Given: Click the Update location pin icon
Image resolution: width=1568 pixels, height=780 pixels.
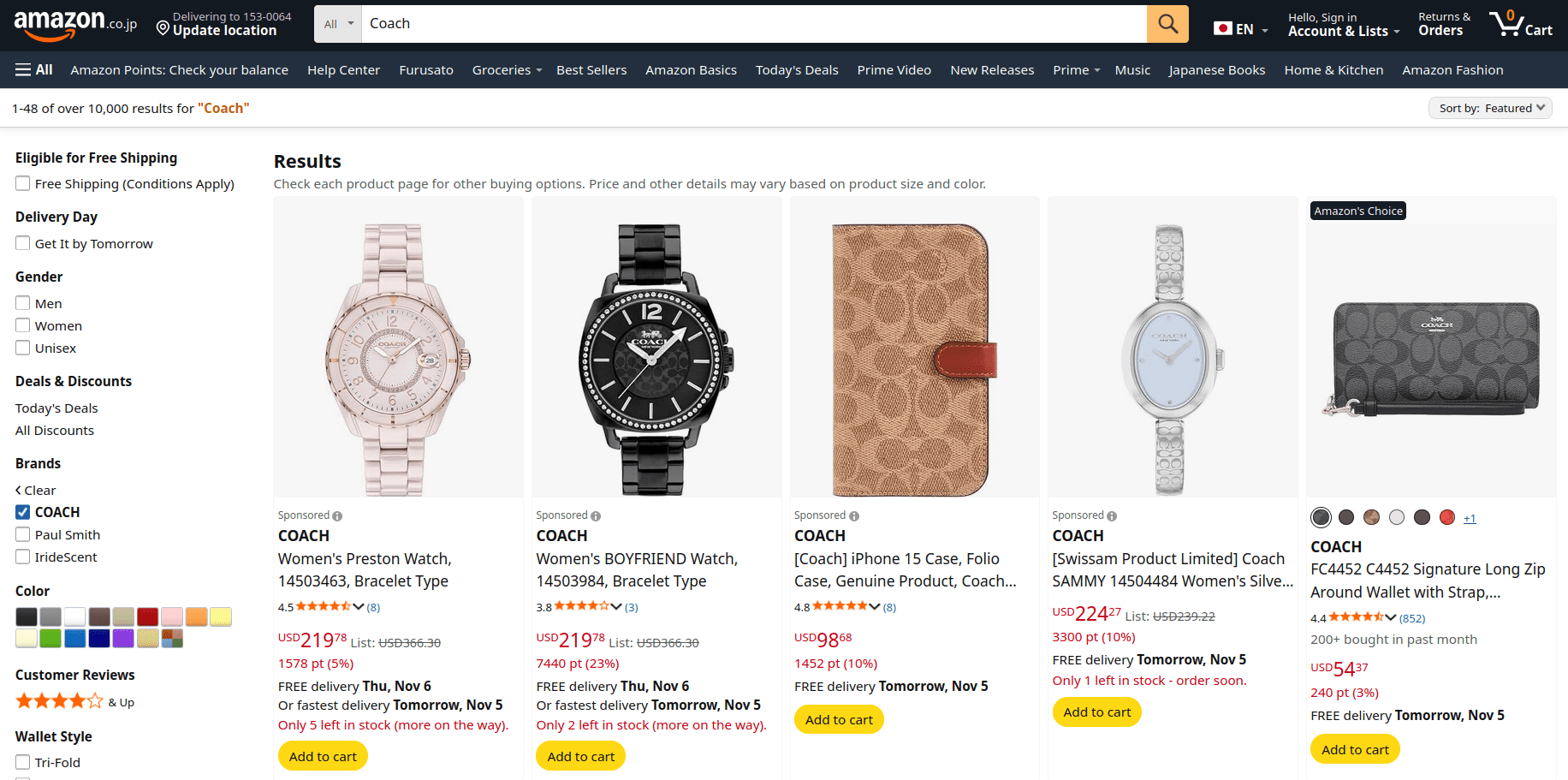Looking at the screenshot, I should tap(163, 27).
